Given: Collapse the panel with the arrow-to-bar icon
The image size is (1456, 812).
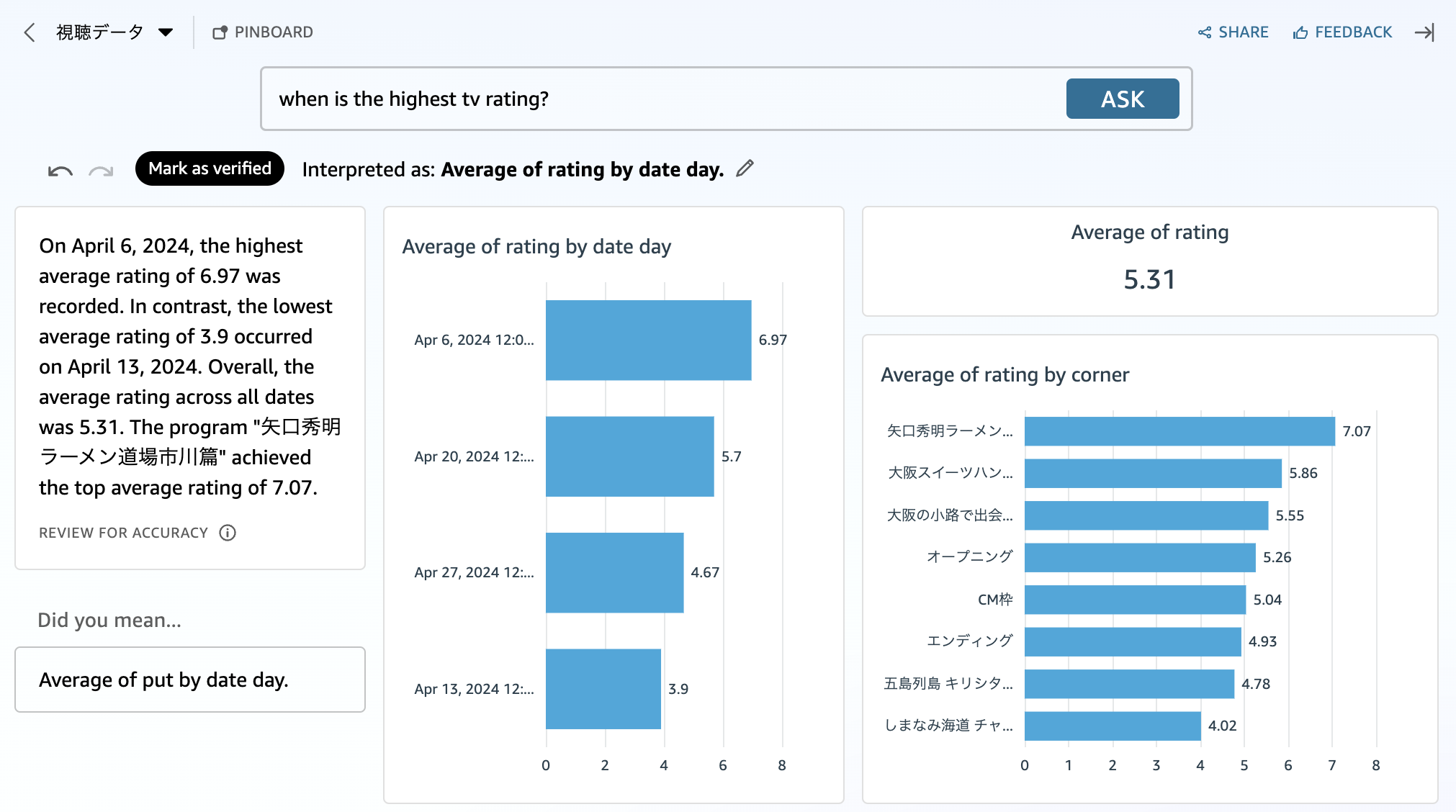Looking at the screenshot, I should 1424,32.
